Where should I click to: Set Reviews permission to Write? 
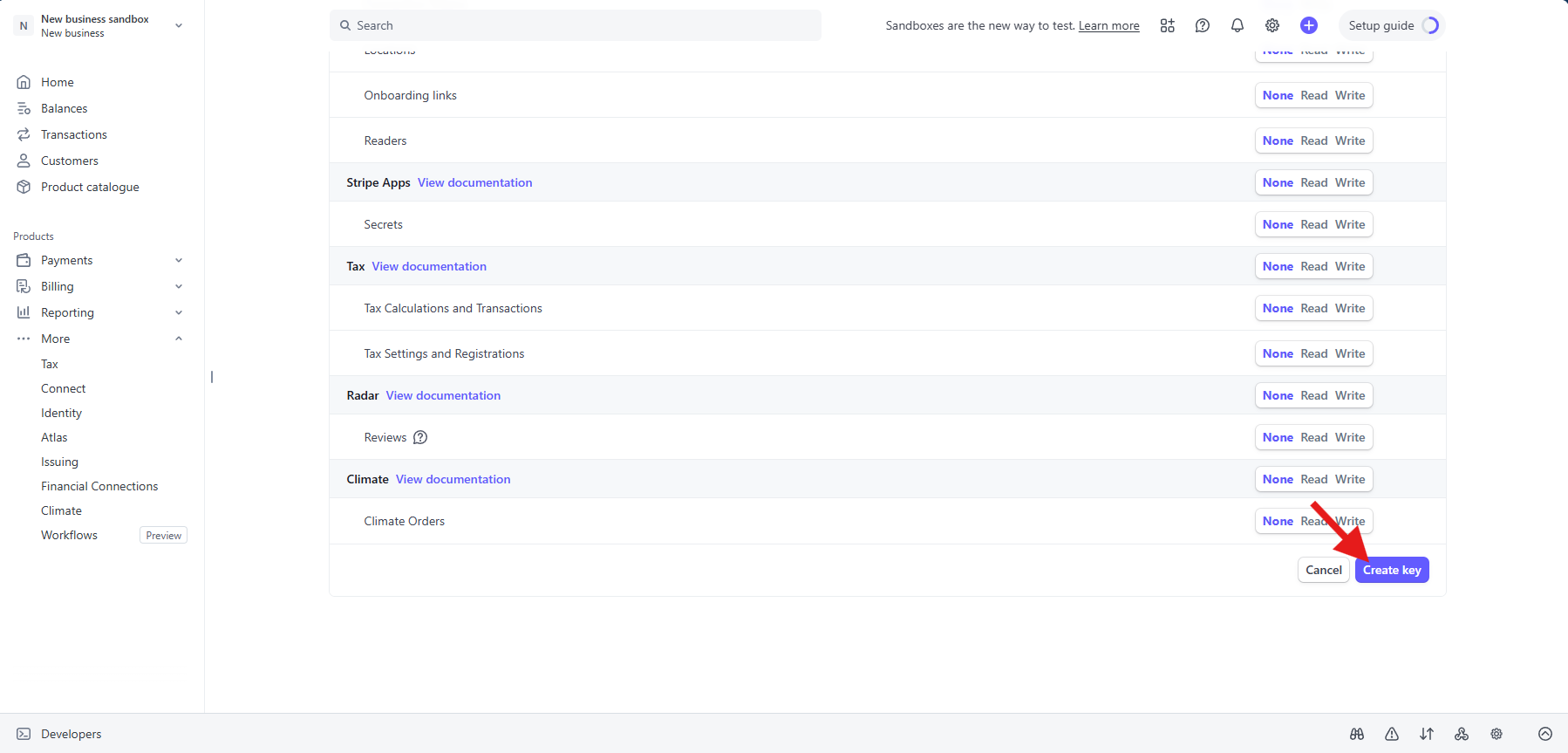1350,437
